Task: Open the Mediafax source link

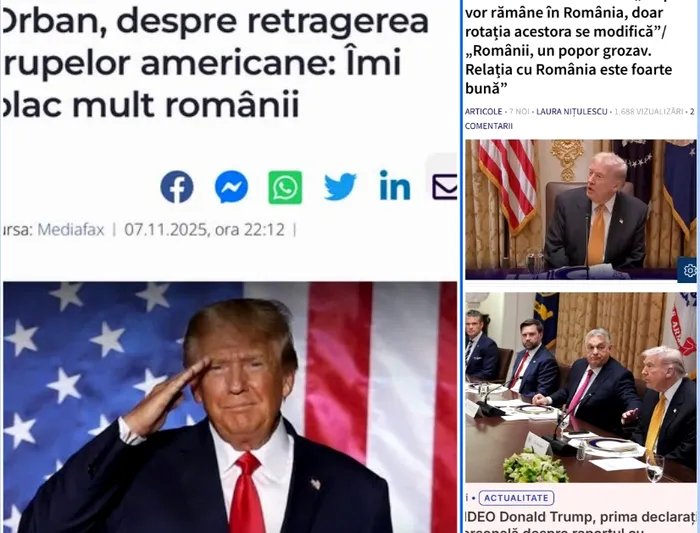Action: pos(71,229)
